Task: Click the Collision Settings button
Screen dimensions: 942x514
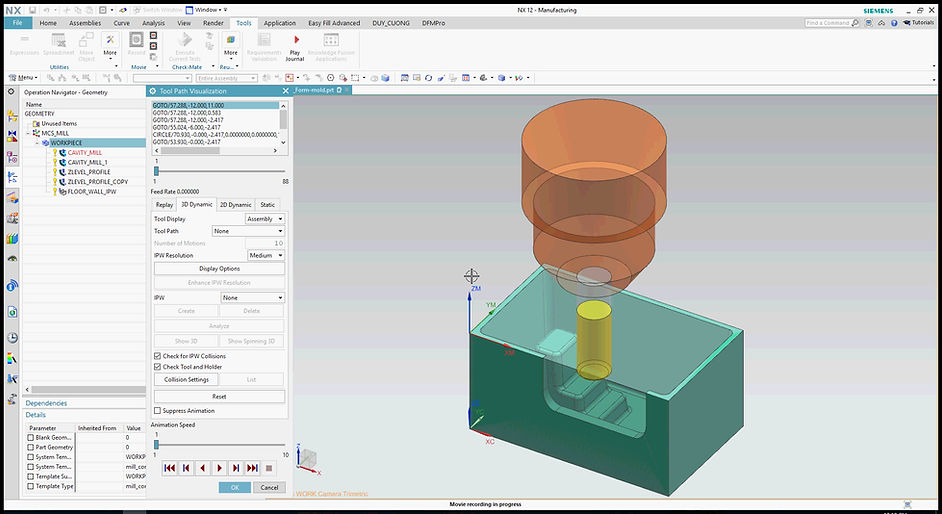Action: pyautogui.click(x=186, y=379)
